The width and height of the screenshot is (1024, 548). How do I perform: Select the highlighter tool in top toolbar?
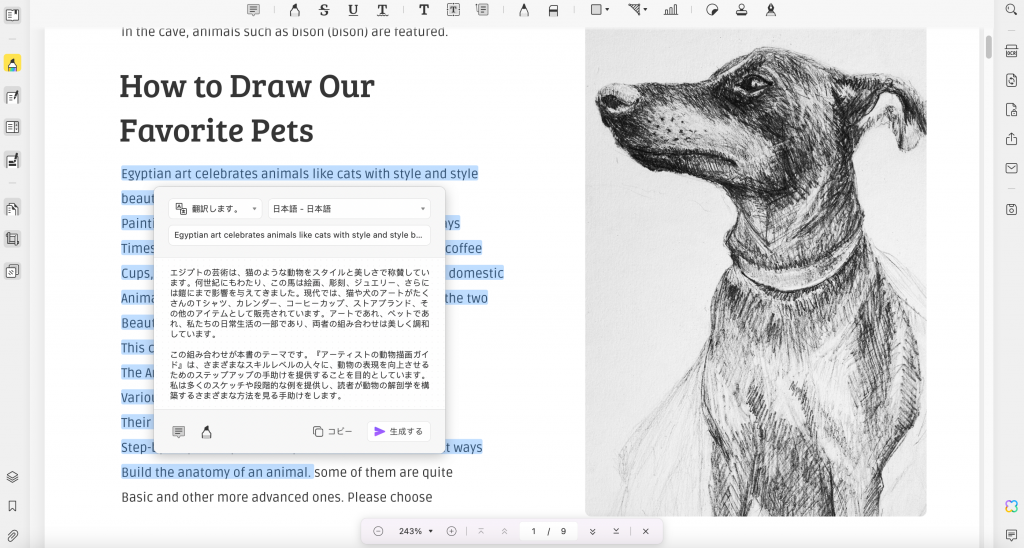(295, 10)
